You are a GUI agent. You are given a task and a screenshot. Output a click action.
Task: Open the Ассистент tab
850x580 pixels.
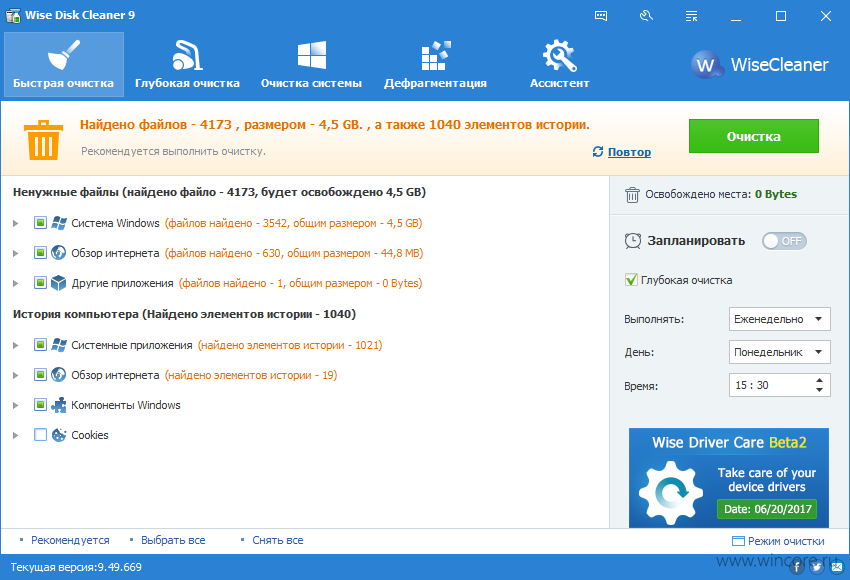click(559, 65)
